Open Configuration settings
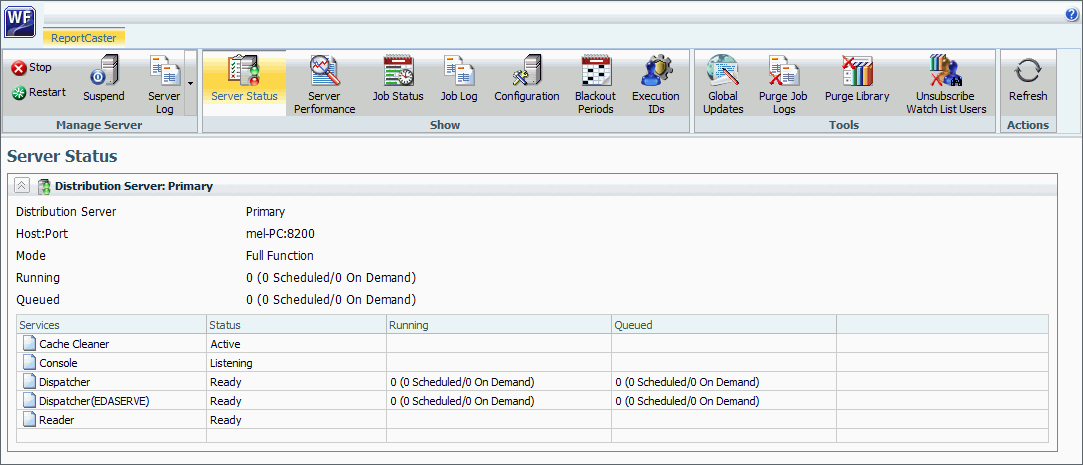The height and width of the screenshot is (465, 1083). point(526,79)
